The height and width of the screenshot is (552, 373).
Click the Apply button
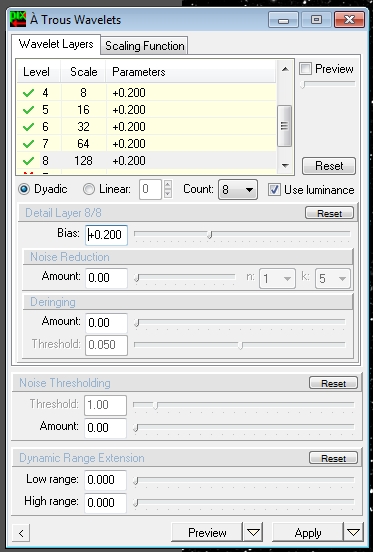click(x=308, y=532)
